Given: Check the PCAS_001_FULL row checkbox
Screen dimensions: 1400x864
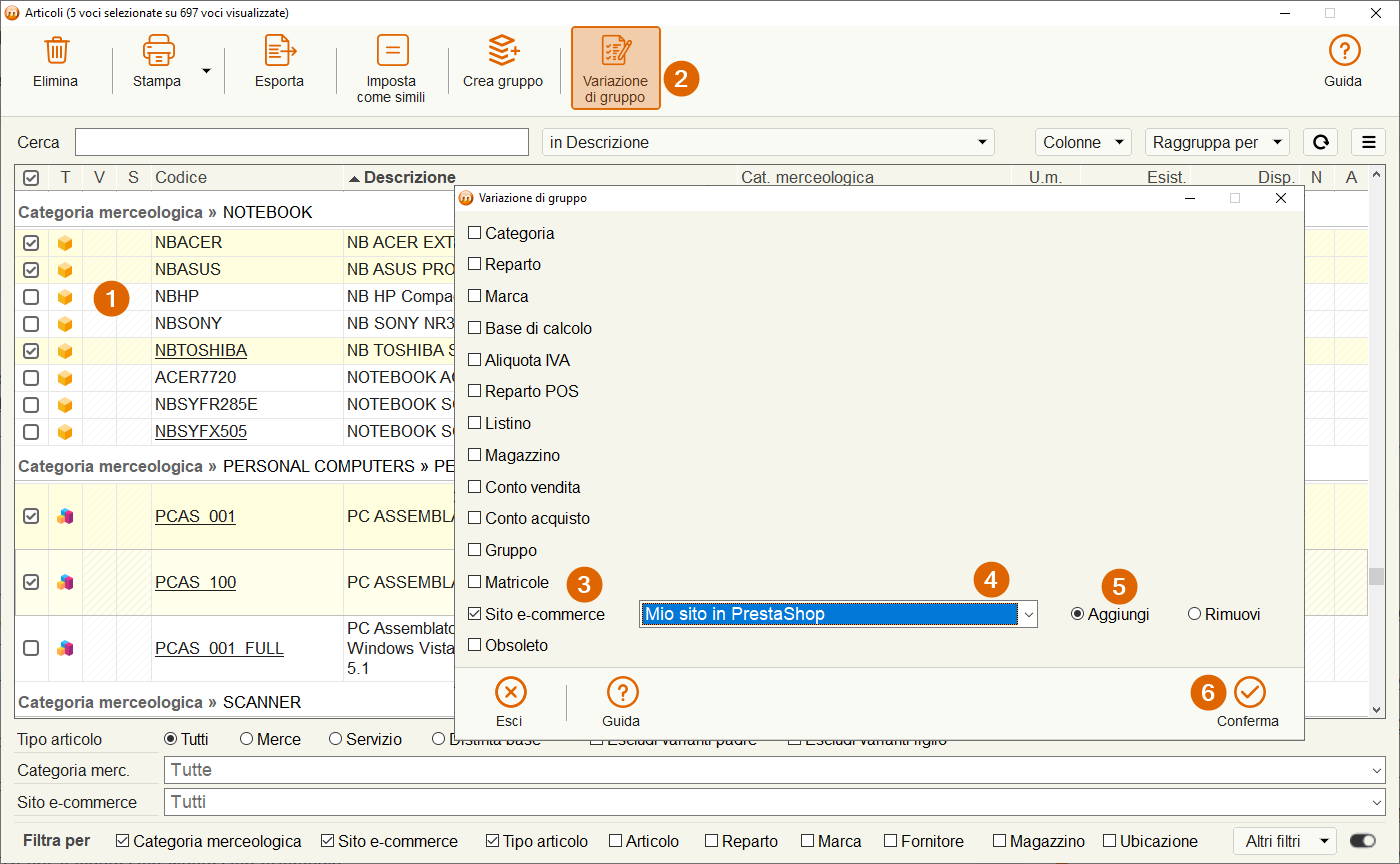Looking at the screenshot, I should [x=31, y=648].
